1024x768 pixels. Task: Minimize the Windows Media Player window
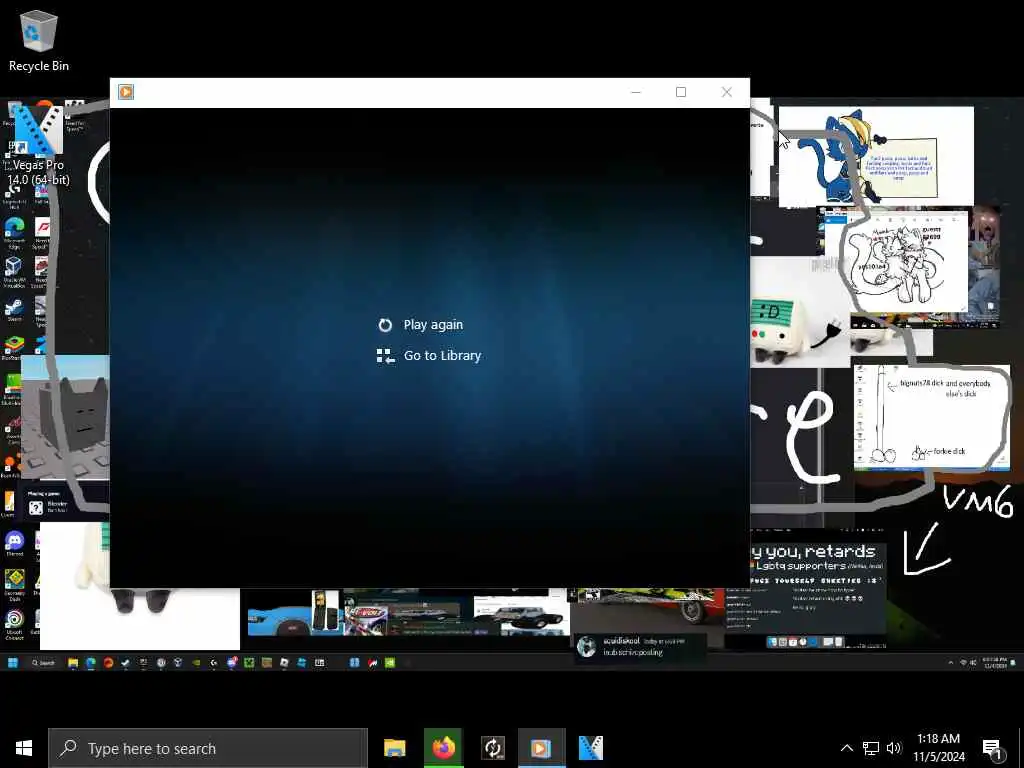tap(636, 92)
